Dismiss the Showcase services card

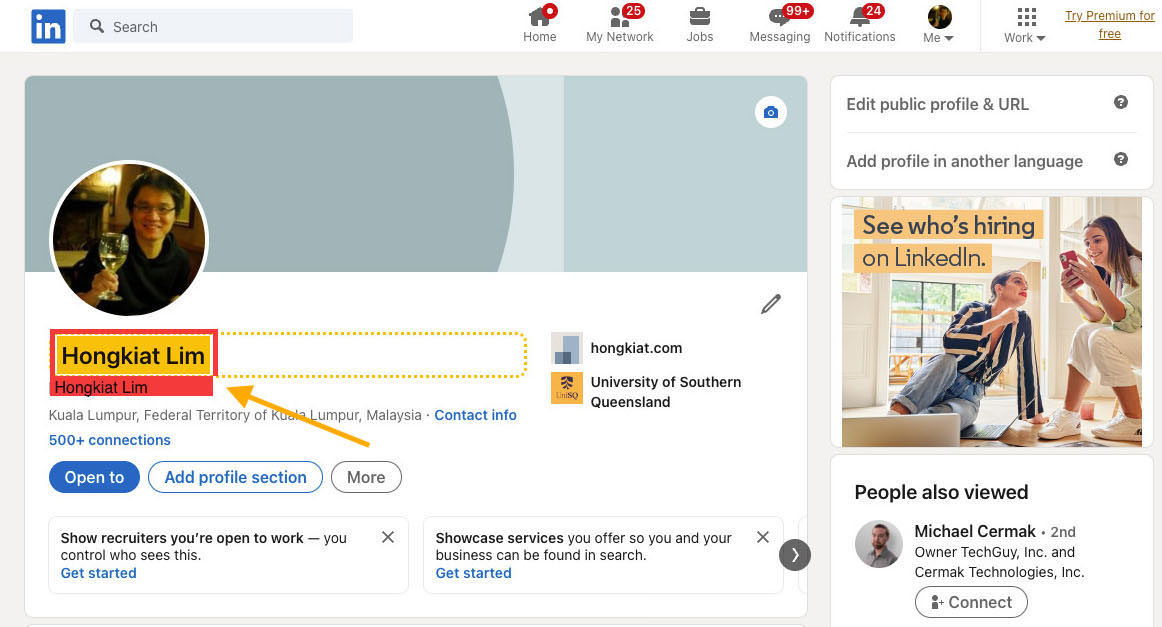763,537
